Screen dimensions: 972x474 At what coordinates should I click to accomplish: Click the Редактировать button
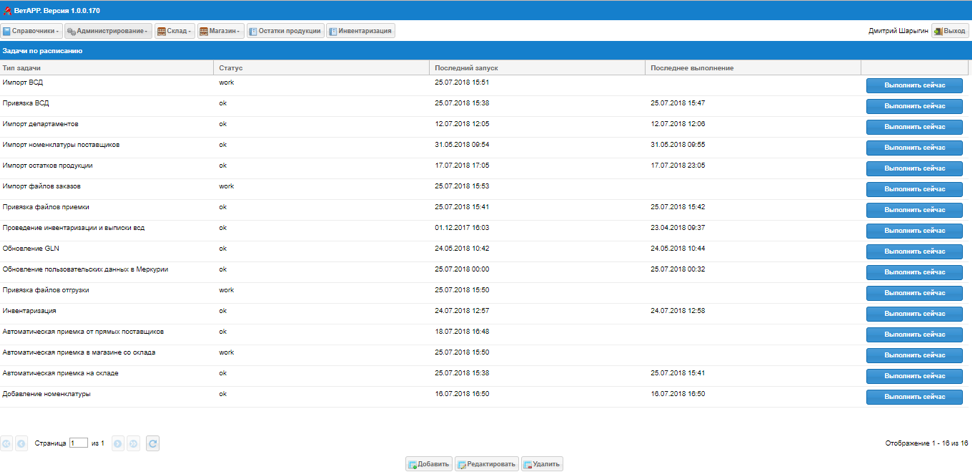coord(486,464)
